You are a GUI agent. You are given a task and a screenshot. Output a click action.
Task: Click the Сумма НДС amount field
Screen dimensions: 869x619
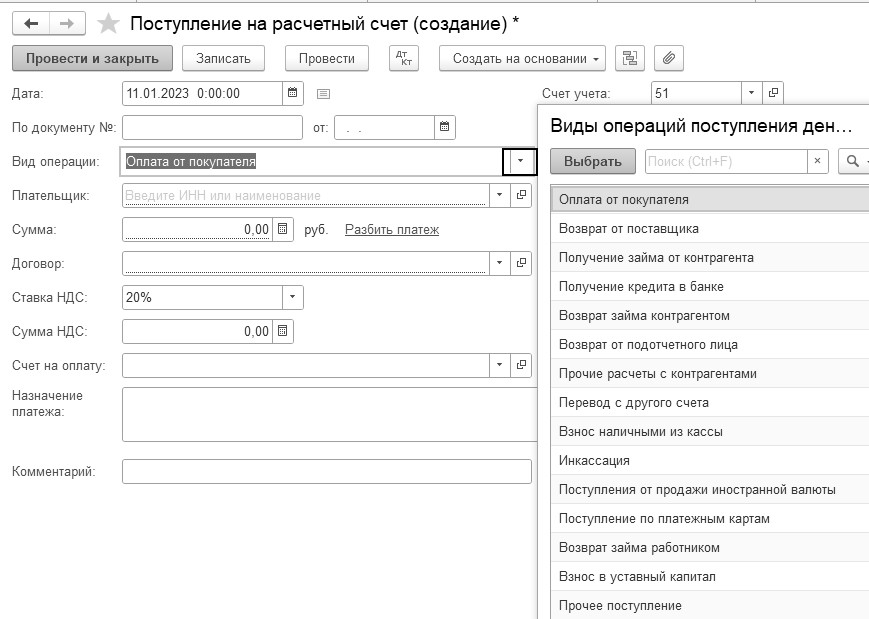click(x=197, y=331)
